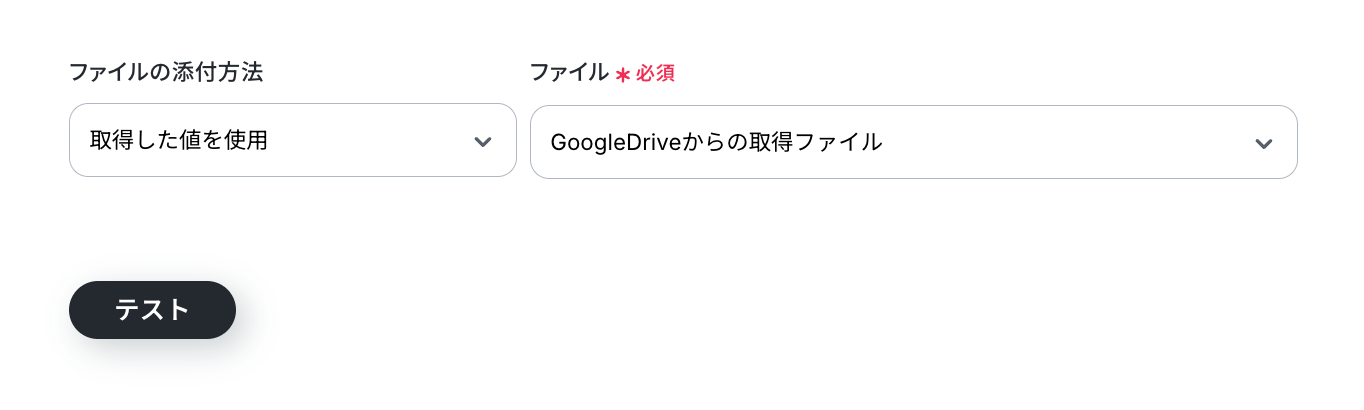Viewport: 1364px width, 410px height.
Task: Open the ファイル dropdown
Action: (x=914, y=142)
